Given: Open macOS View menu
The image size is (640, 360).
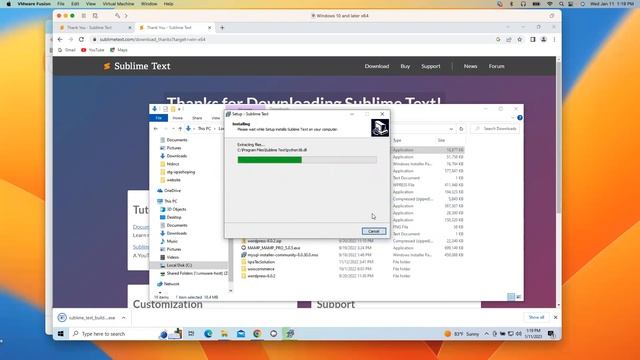Looking at the screenshot, I should pyautogui.click(x=91, y=4).
